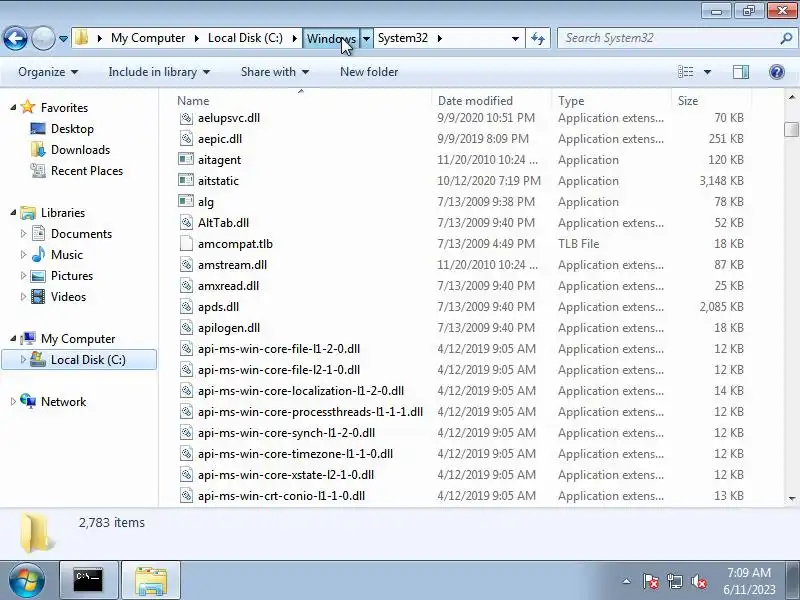800x600 pixels.
Task: Select amcompat.tlb file icon
Action: tap(186, 243)
